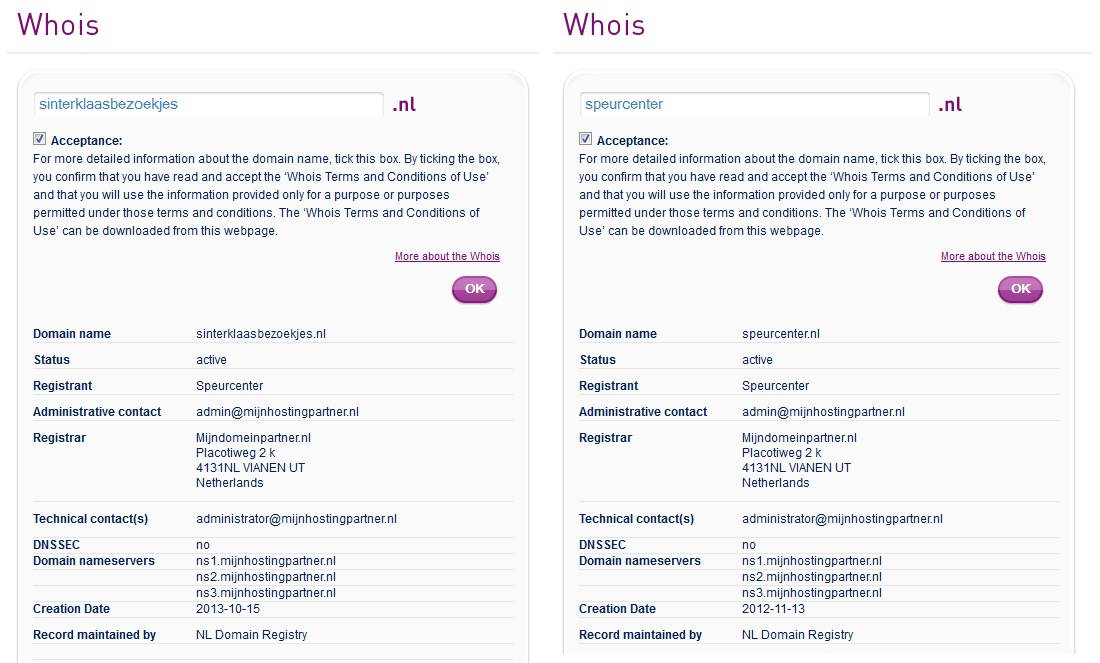This screenshot has width=1100, height=663.
Task: Click 'Netherlands' in right panel registrar address
Action: point(775,483)
